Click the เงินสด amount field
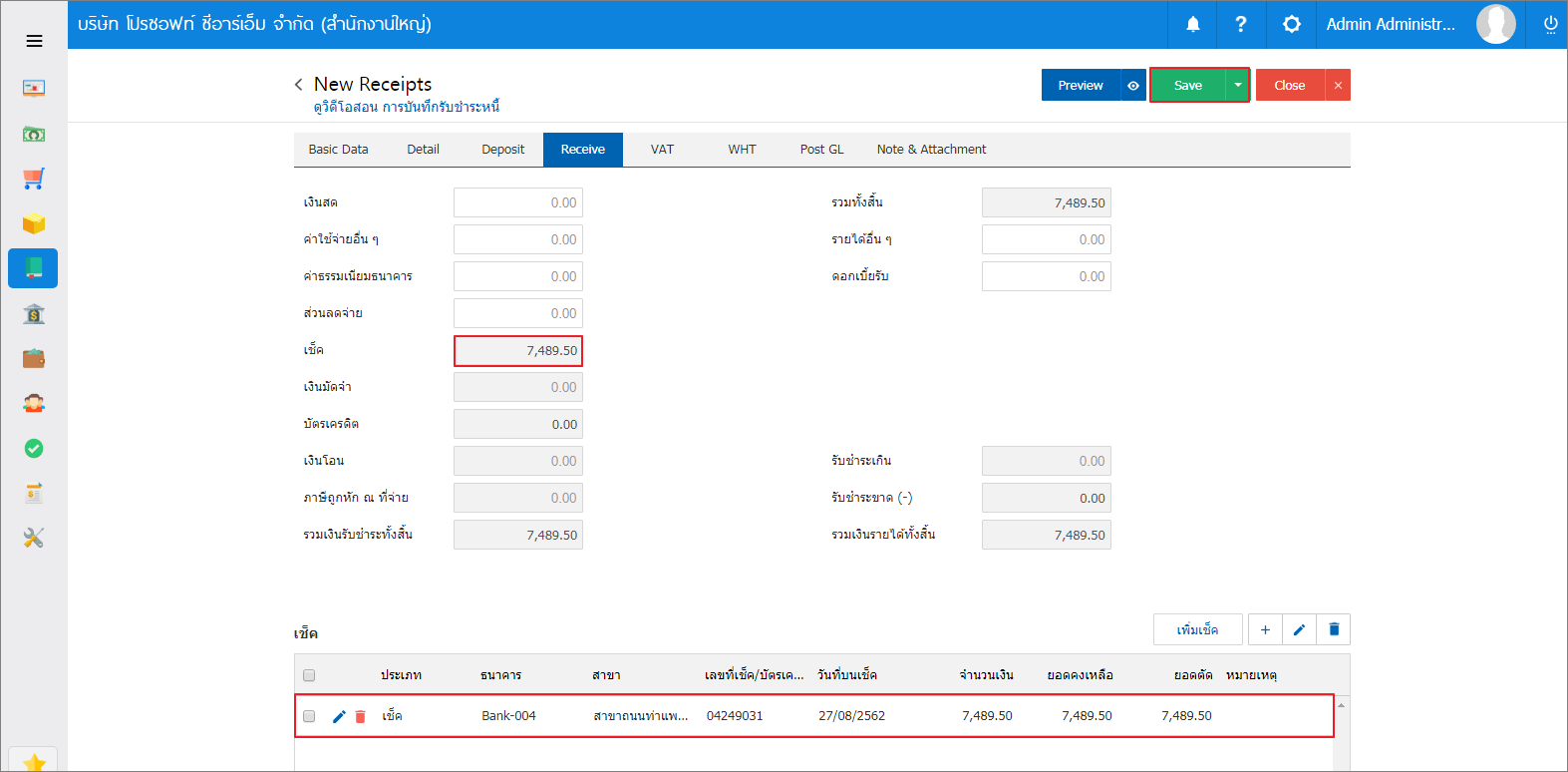Viewport: 1568px width, 772px height. point(518,202)
